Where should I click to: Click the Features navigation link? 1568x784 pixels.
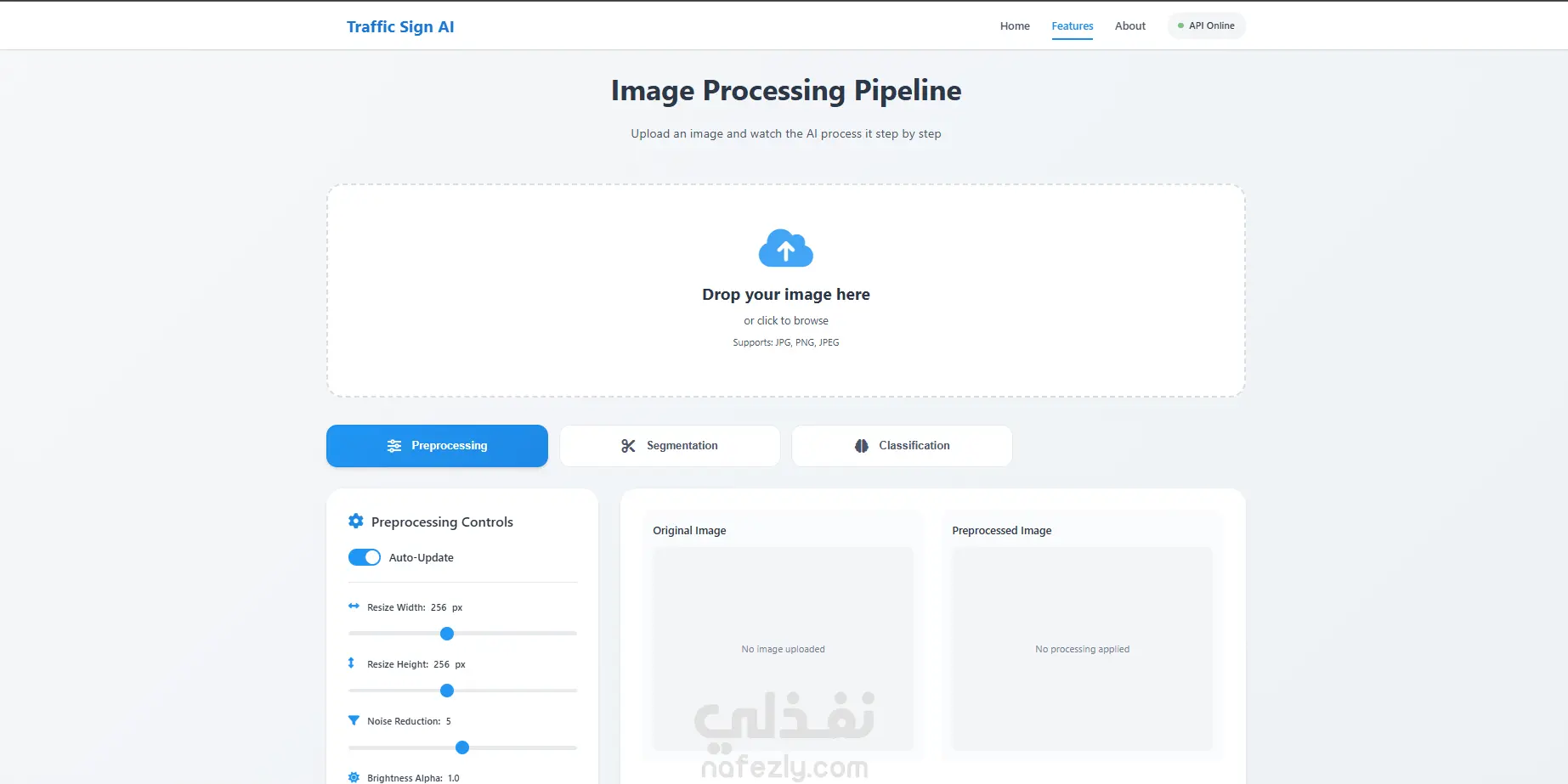1072,26
